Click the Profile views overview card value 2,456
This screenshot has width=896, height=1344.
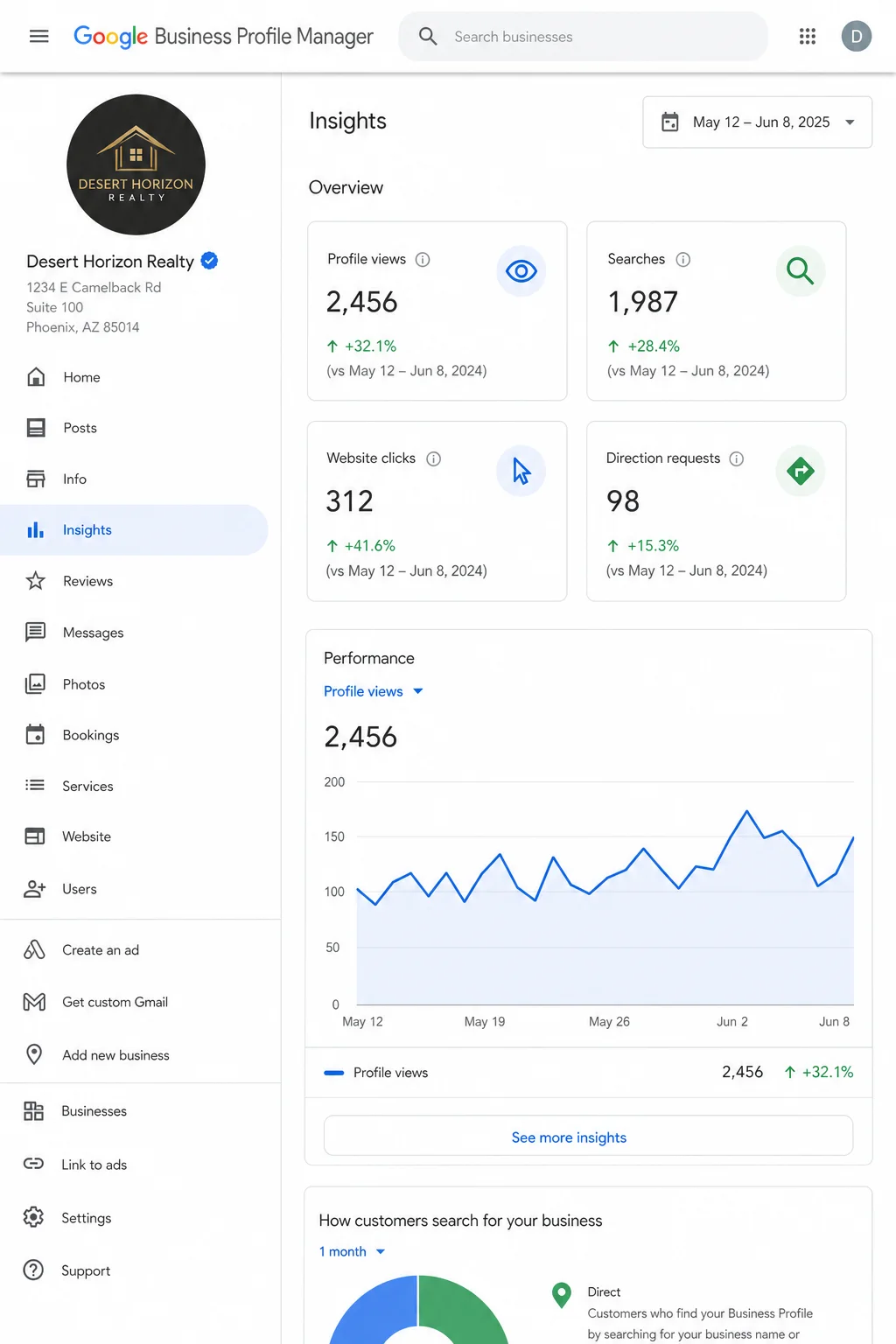point(361,303)
